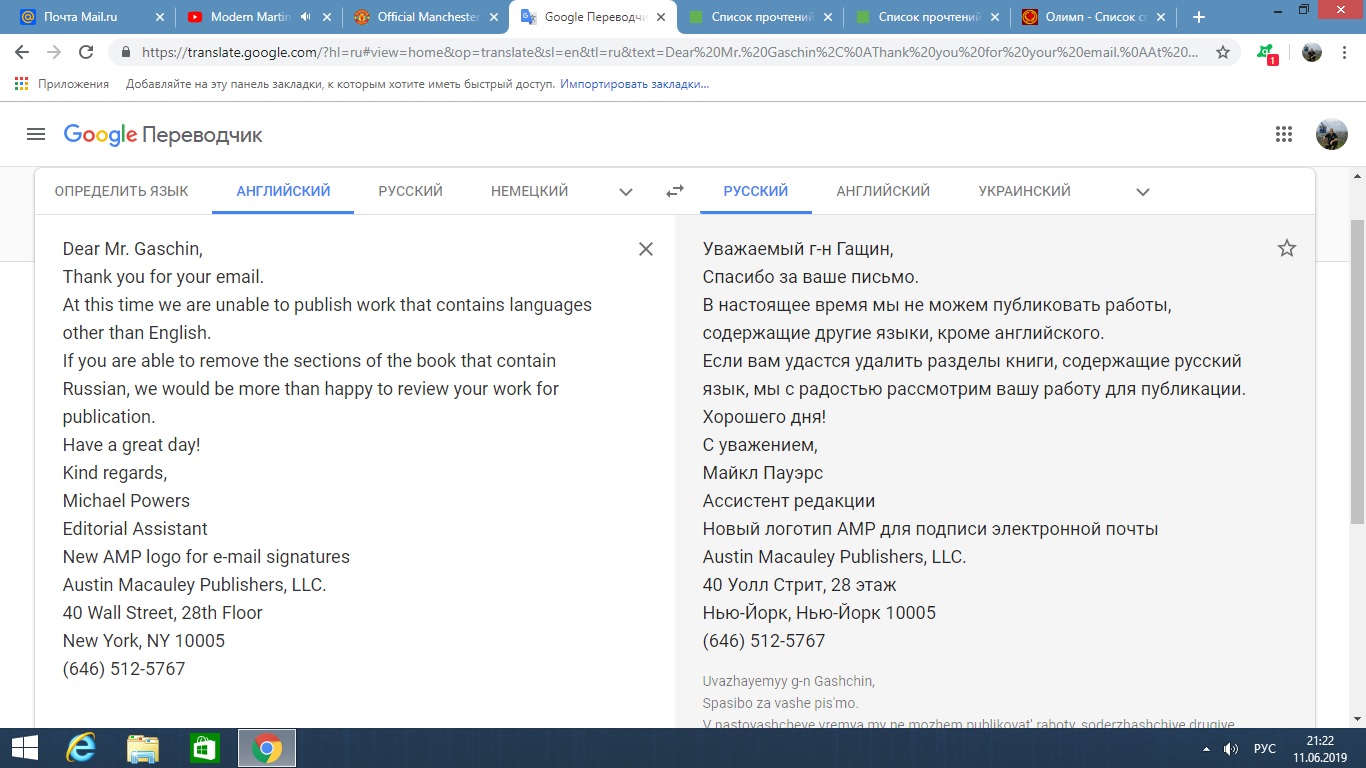The image size is (1366, 768).
Task: Expand more target languages dropdown
Action: coord(1143,192)
